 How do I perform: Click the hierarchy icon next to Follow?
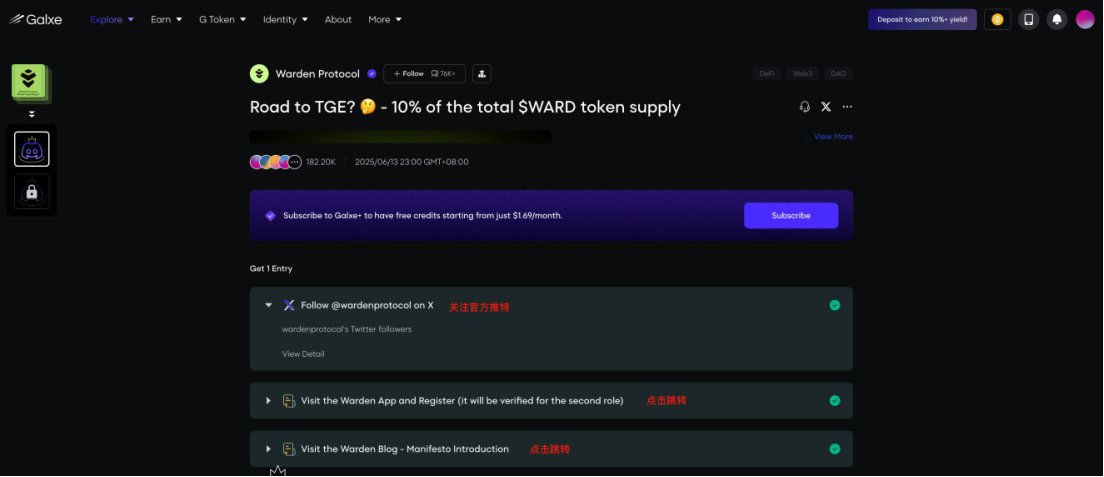pyautogui.click(x=482, y=73)
